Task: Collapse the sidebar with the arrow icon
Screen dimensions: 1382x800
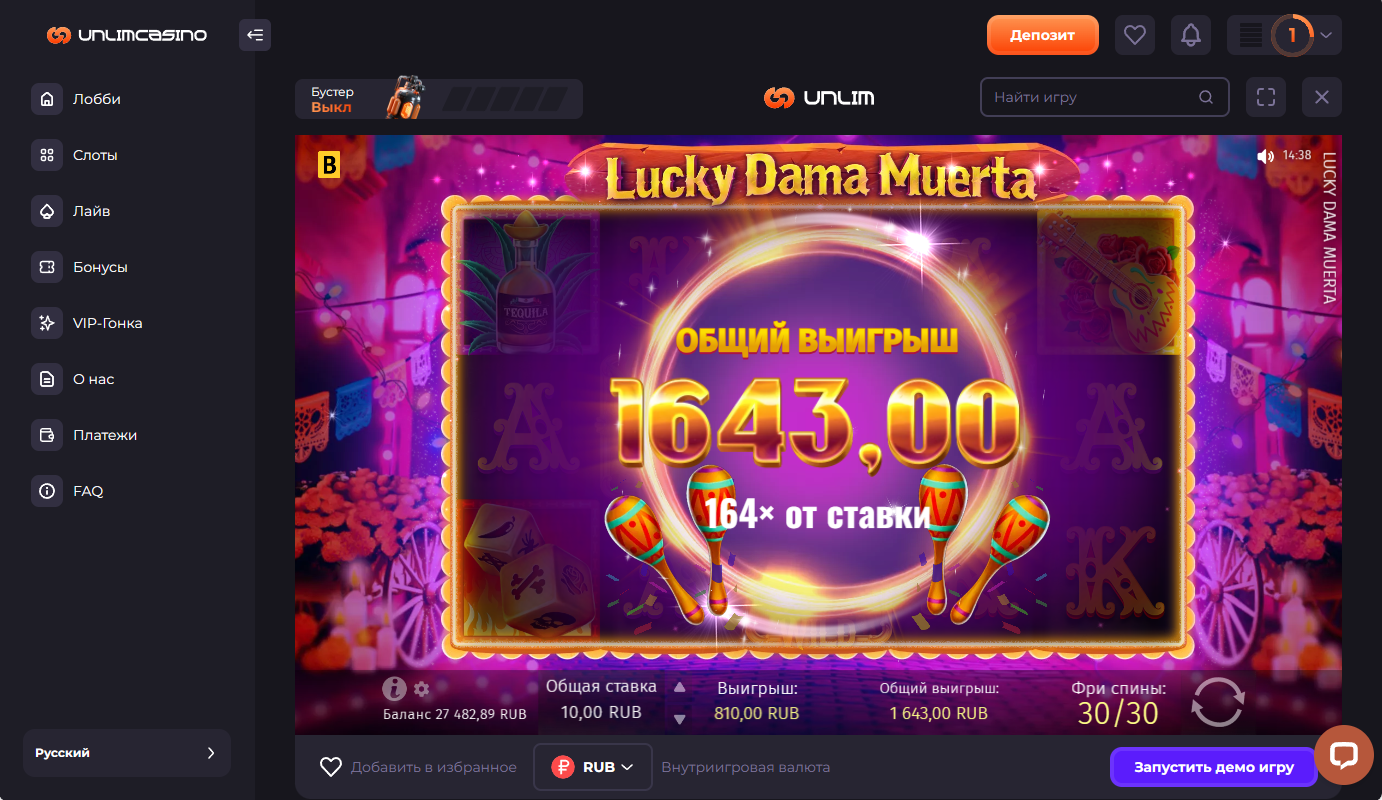Action: [x=255, y=35]
